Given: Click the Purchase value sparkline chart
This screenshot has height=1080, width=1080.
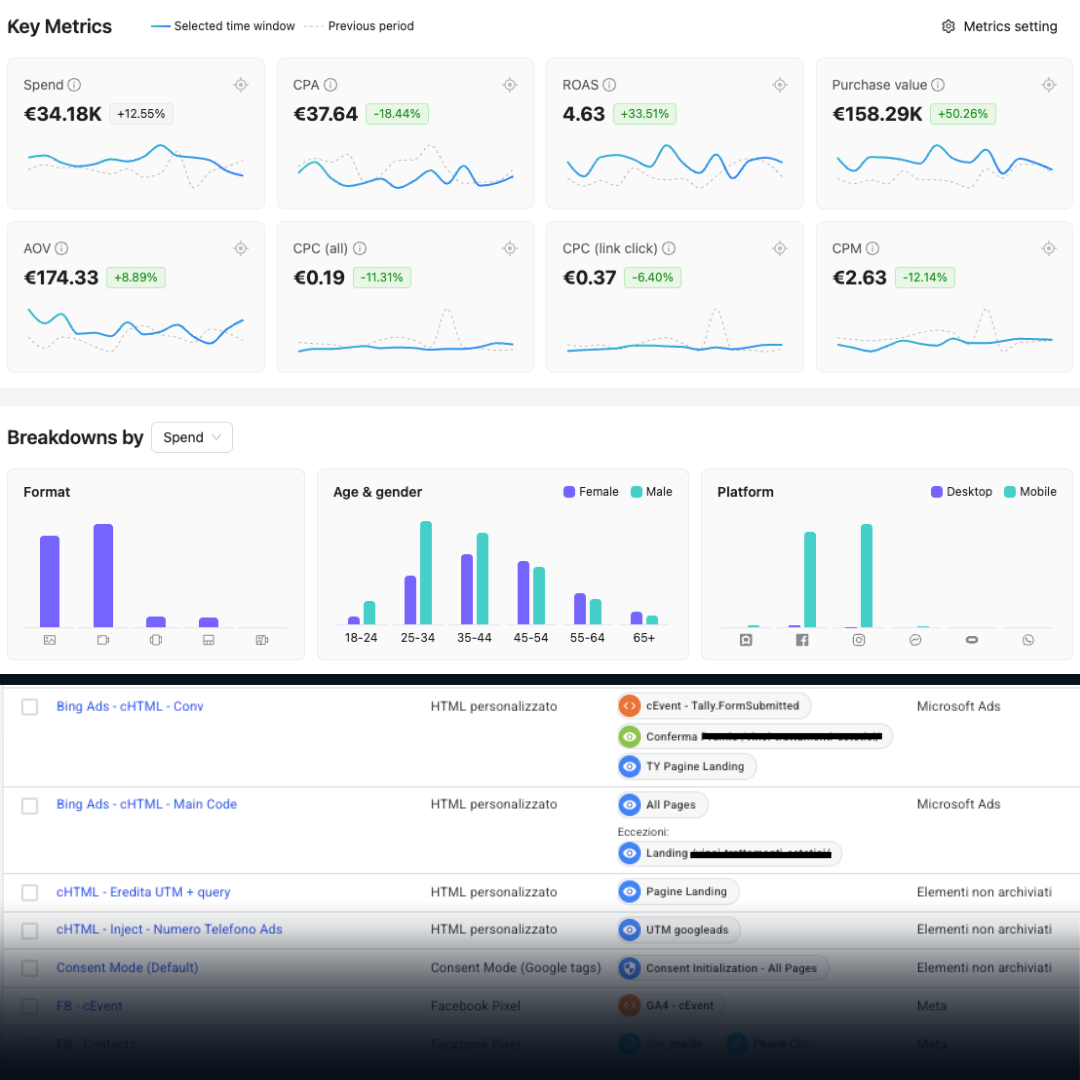Looking at the screenshot, I should click(x=944, y=166).
